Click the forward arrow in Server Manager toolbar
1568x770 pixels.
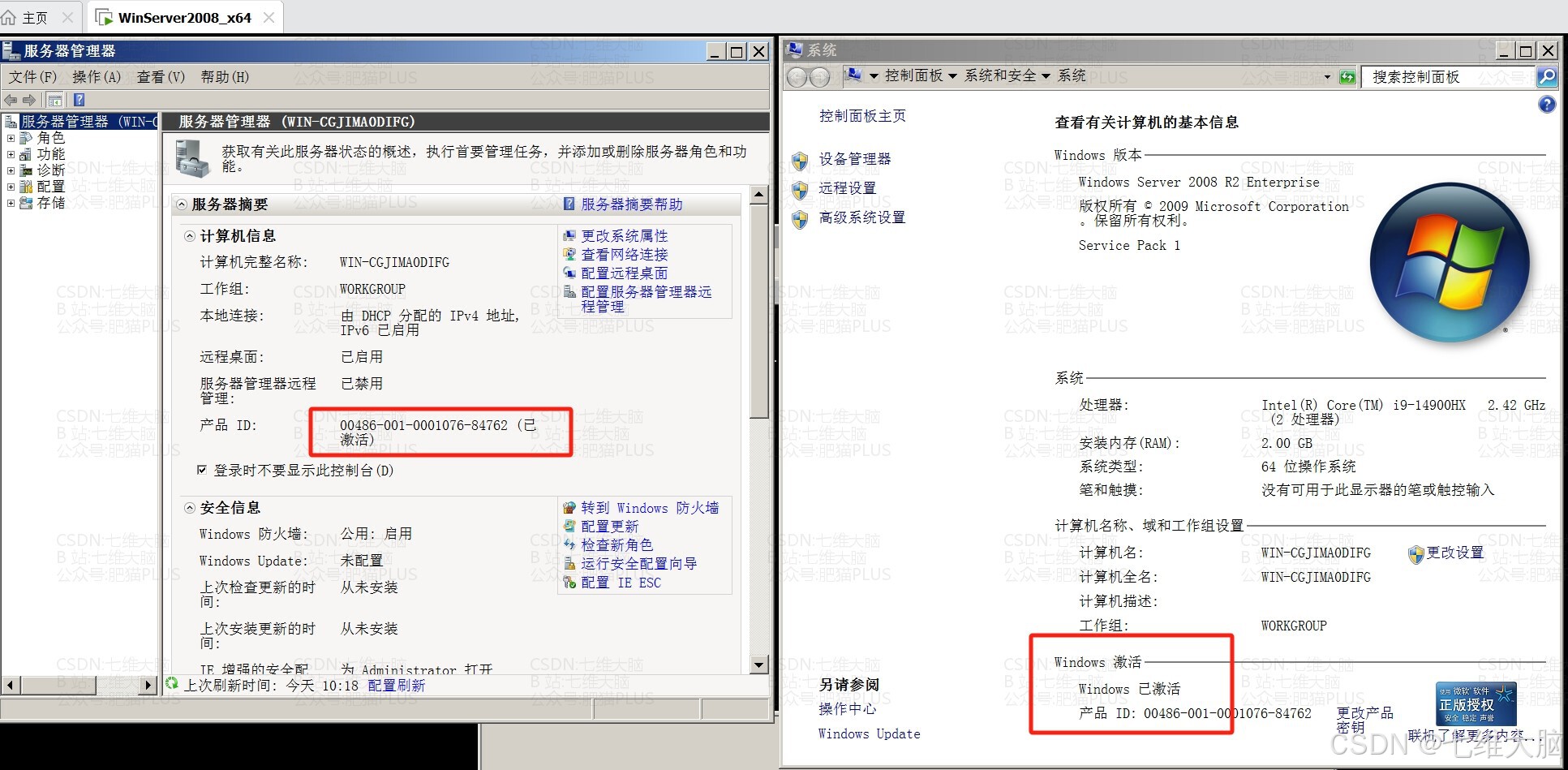tap(29, 100)
